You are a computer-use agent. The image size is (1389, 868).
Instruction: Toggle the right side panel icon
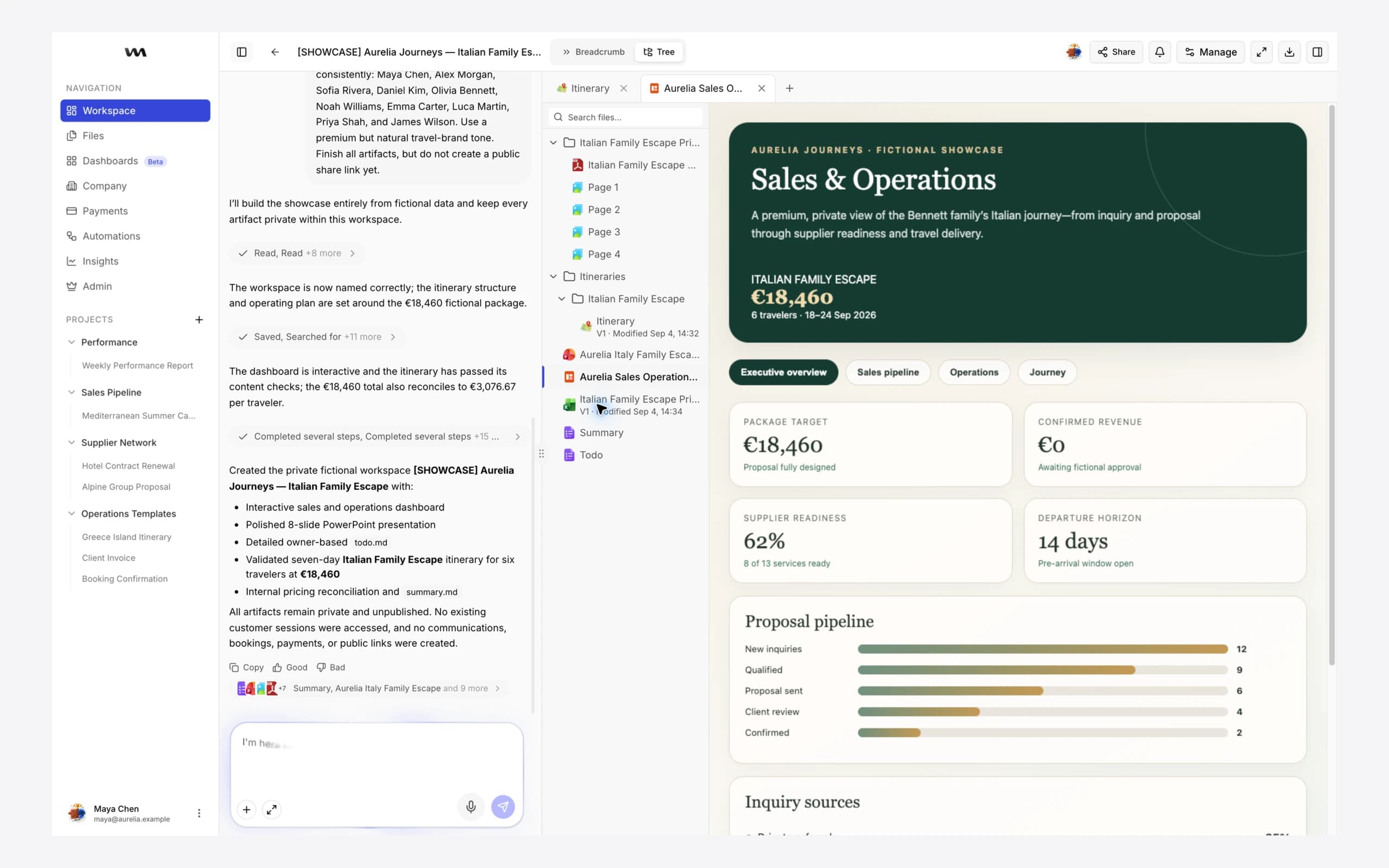(x=1317, y=52)
